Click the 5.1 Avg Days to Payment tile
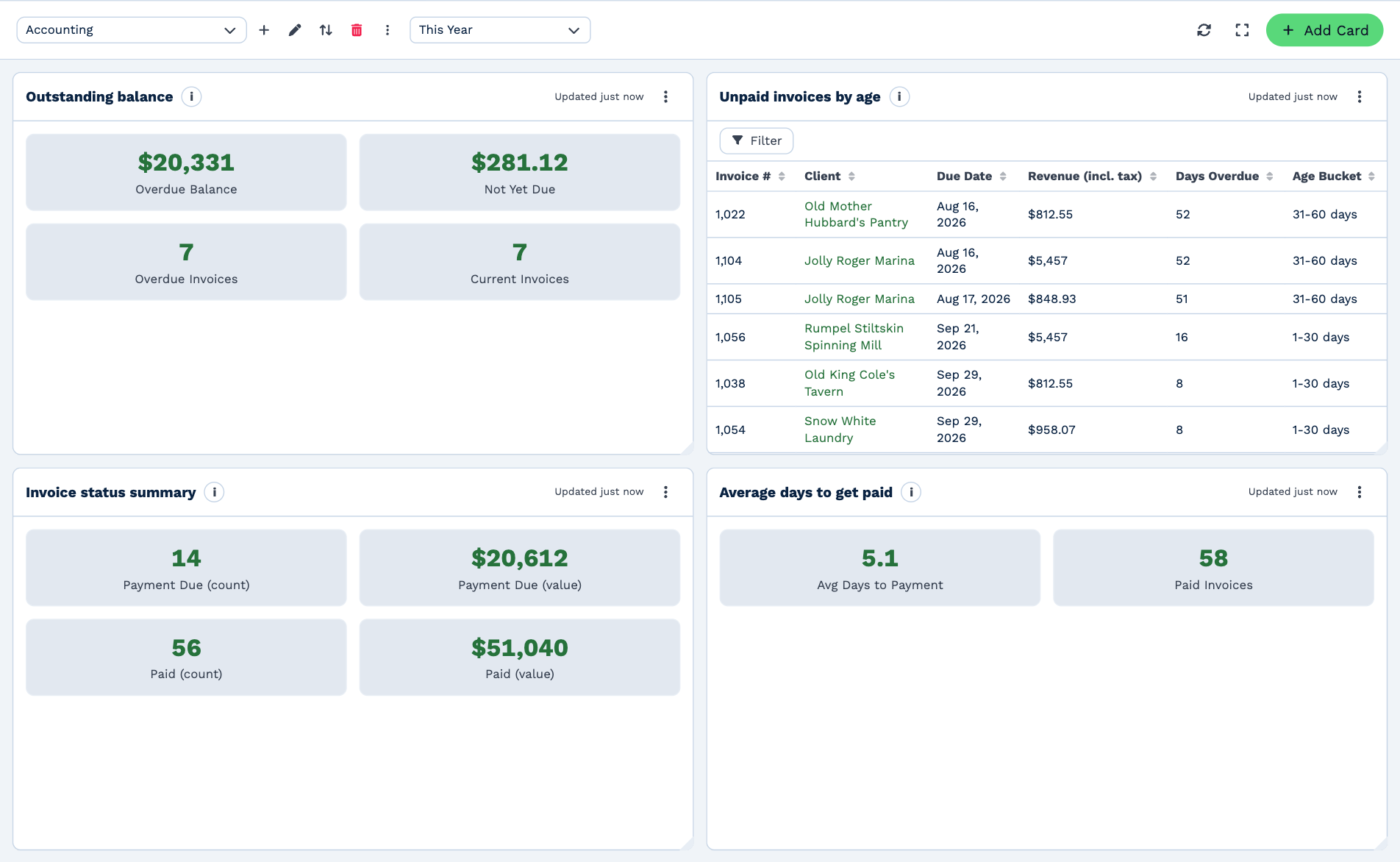The width and height of the screenshot is (1400, 862). (x=880, y=568)
